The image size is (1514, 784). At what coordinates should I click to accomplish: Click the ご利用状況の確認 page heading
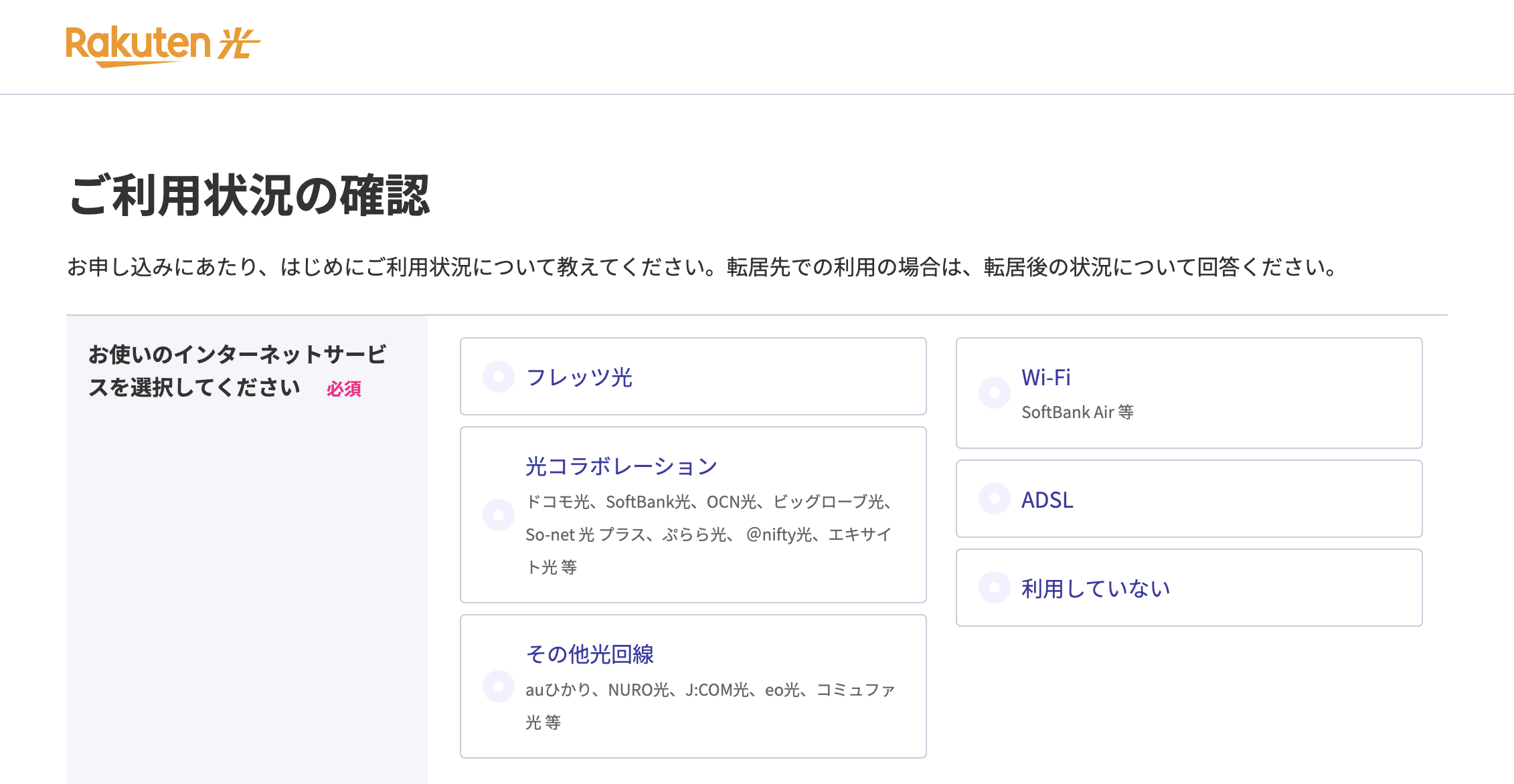tap(250, 196)
